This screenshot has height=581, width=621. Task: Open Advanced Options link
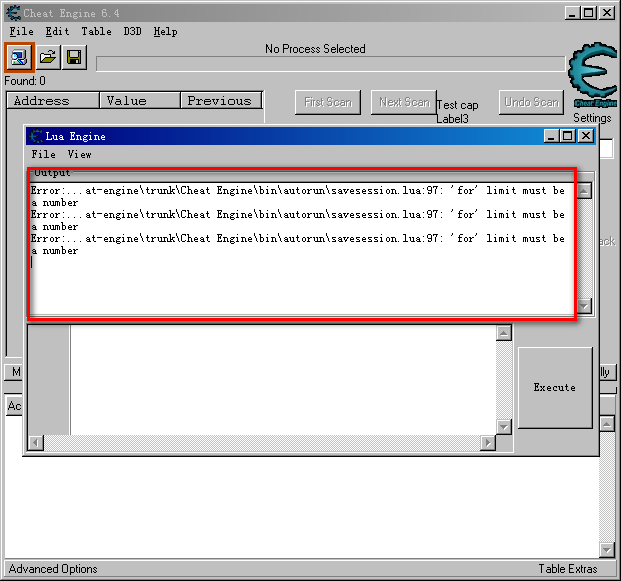pos(53,569)
